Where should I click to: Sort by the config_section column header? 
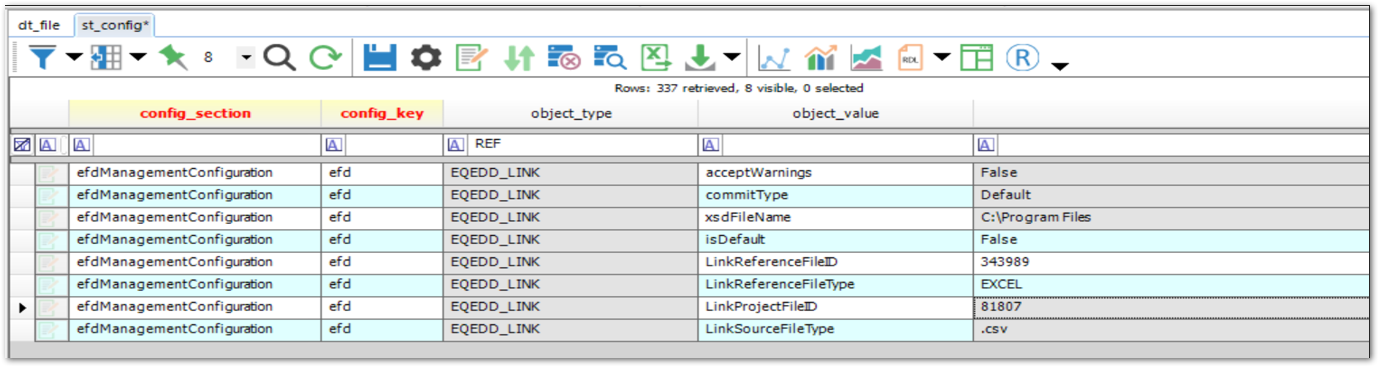tap(195, 113)
